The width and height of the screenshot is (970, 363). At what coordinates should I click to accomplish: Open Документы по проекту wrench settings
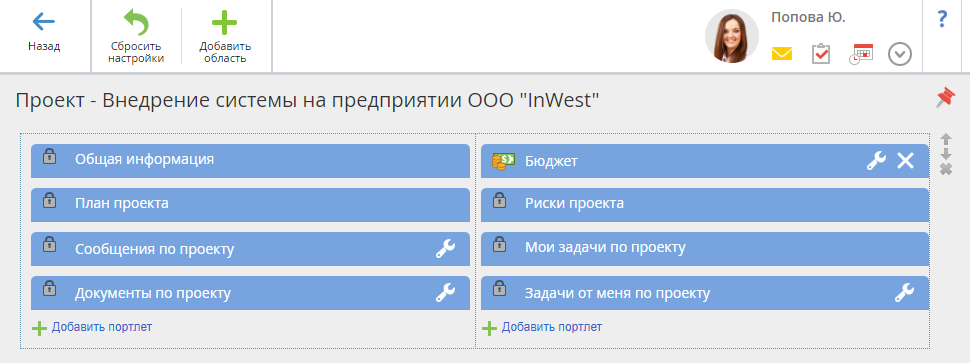tap(445, 293)
